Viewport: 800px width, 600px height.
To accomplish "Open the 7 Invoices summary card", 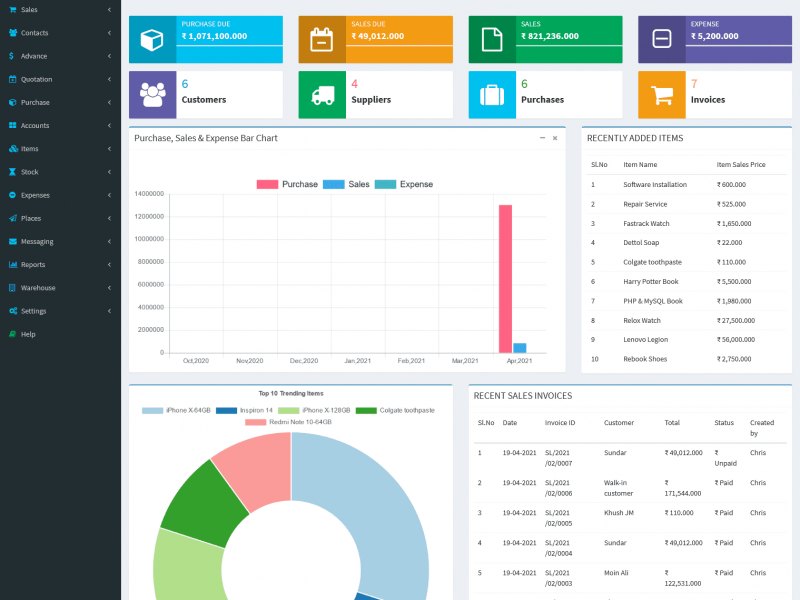I will (x=715, y=94).
